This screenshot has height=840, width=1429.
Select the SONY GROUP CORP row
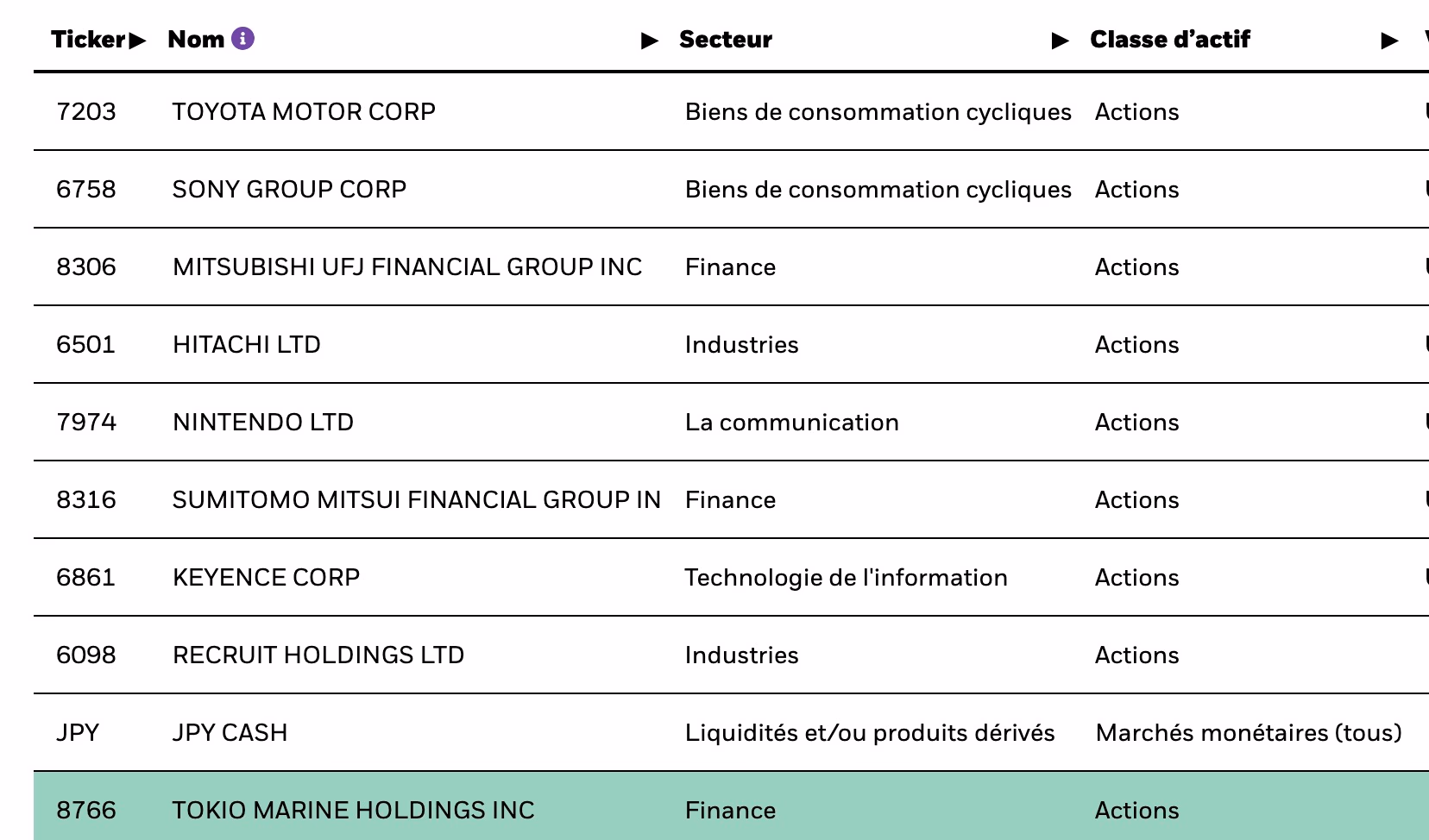[x=289, y=189]
